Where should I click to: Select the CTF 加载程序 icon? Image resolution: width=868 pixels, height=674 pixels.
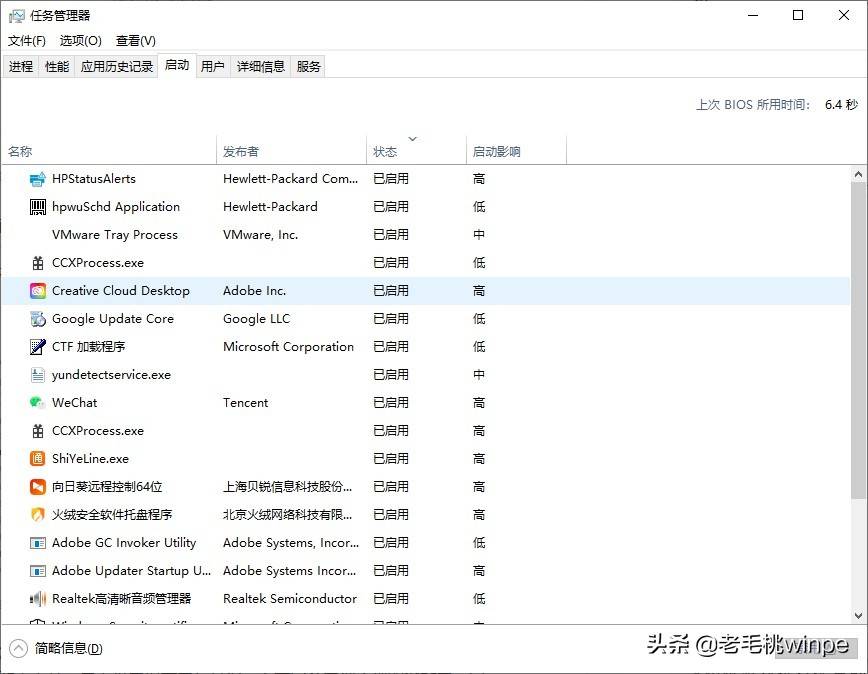(37, 346)
